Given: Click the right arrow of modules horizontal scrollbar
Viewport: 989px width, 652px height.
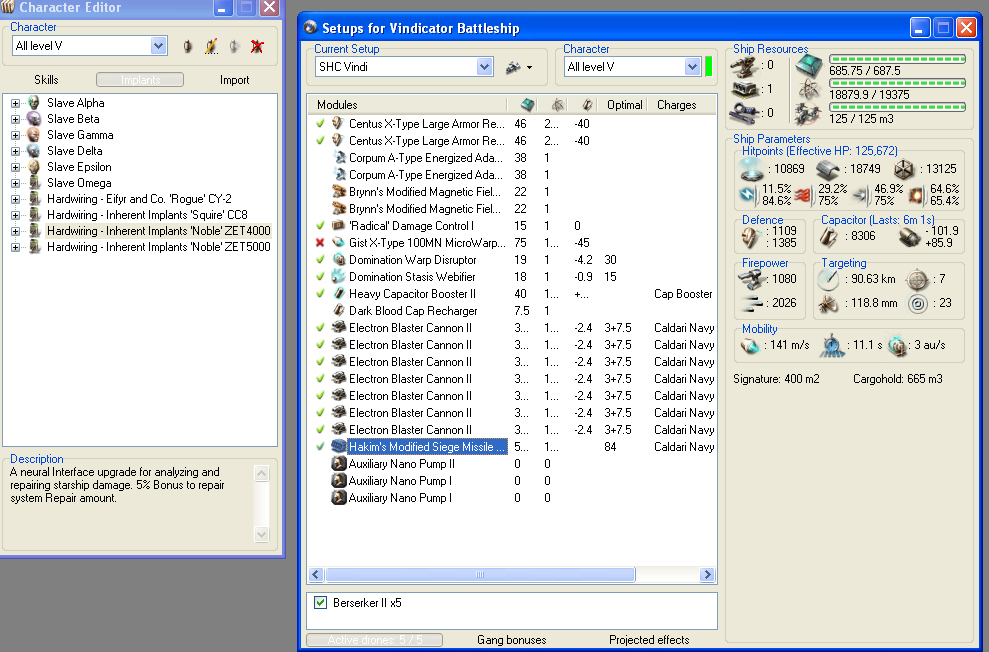Looking at the screenshot, I should pos(707,574).
